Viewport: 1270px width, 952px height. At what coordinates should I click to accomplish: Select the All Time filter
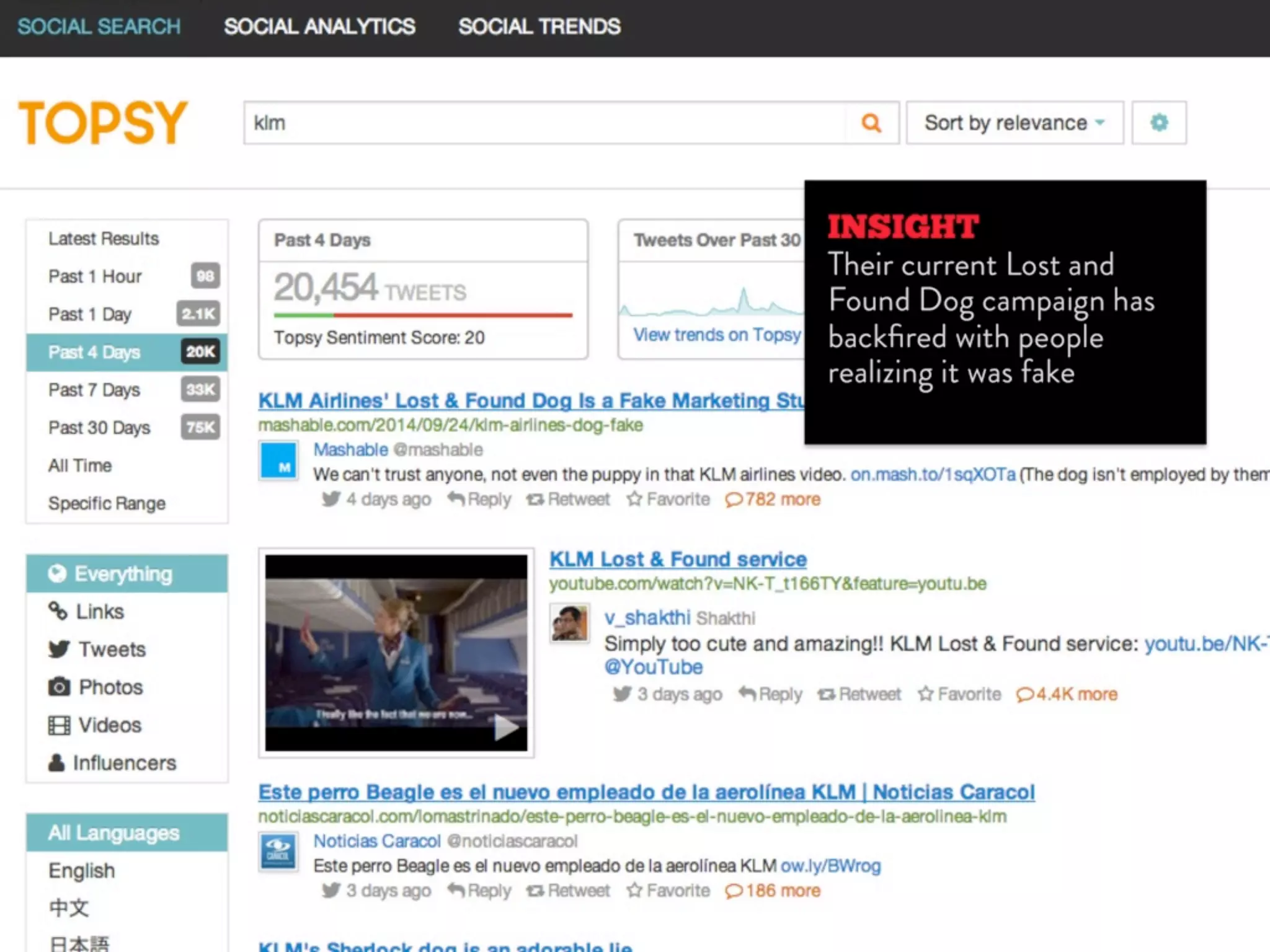click(x=127, y=465)
